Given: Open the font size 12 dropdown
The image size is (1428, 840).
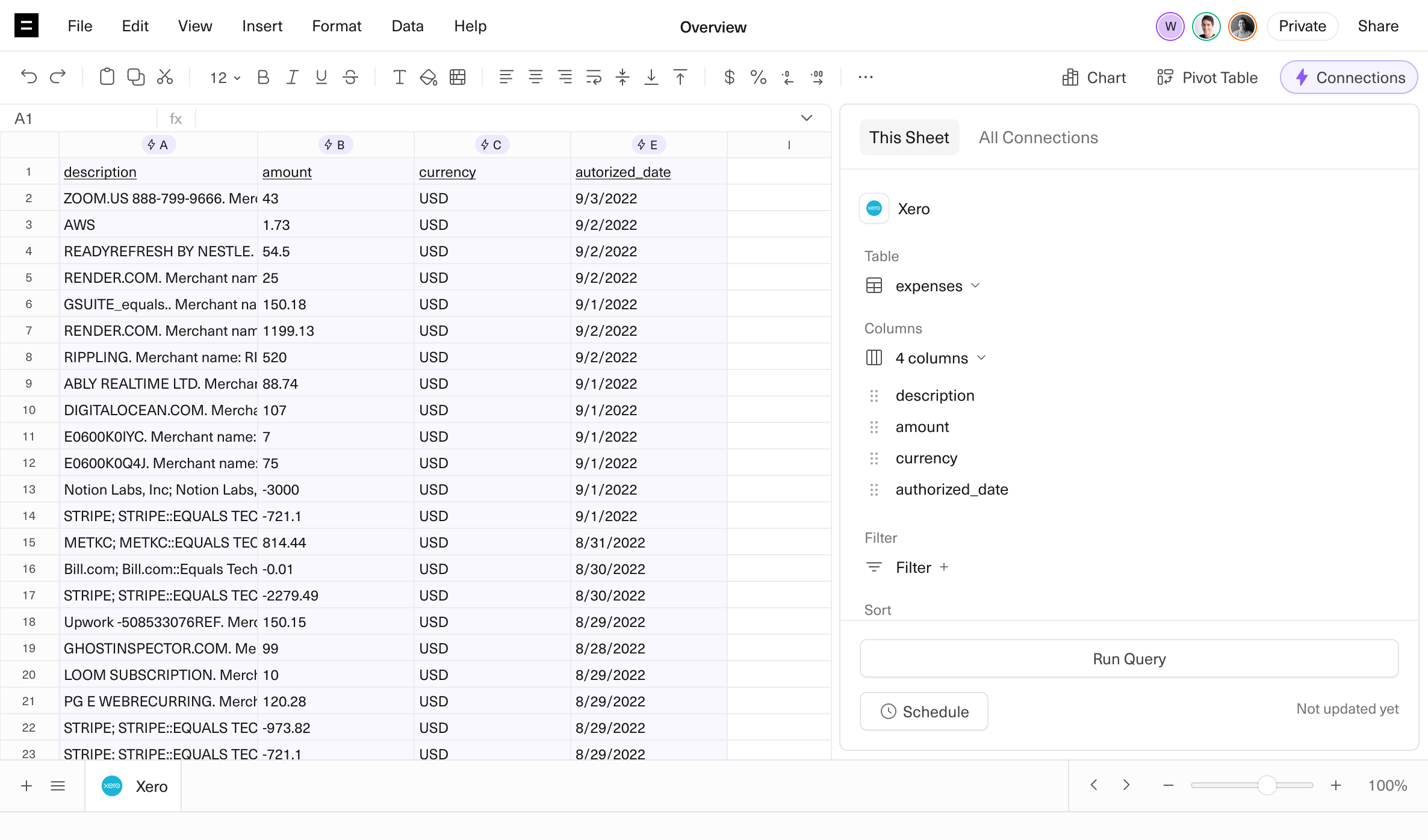Looking at the screenshot, I should point(225,78).
